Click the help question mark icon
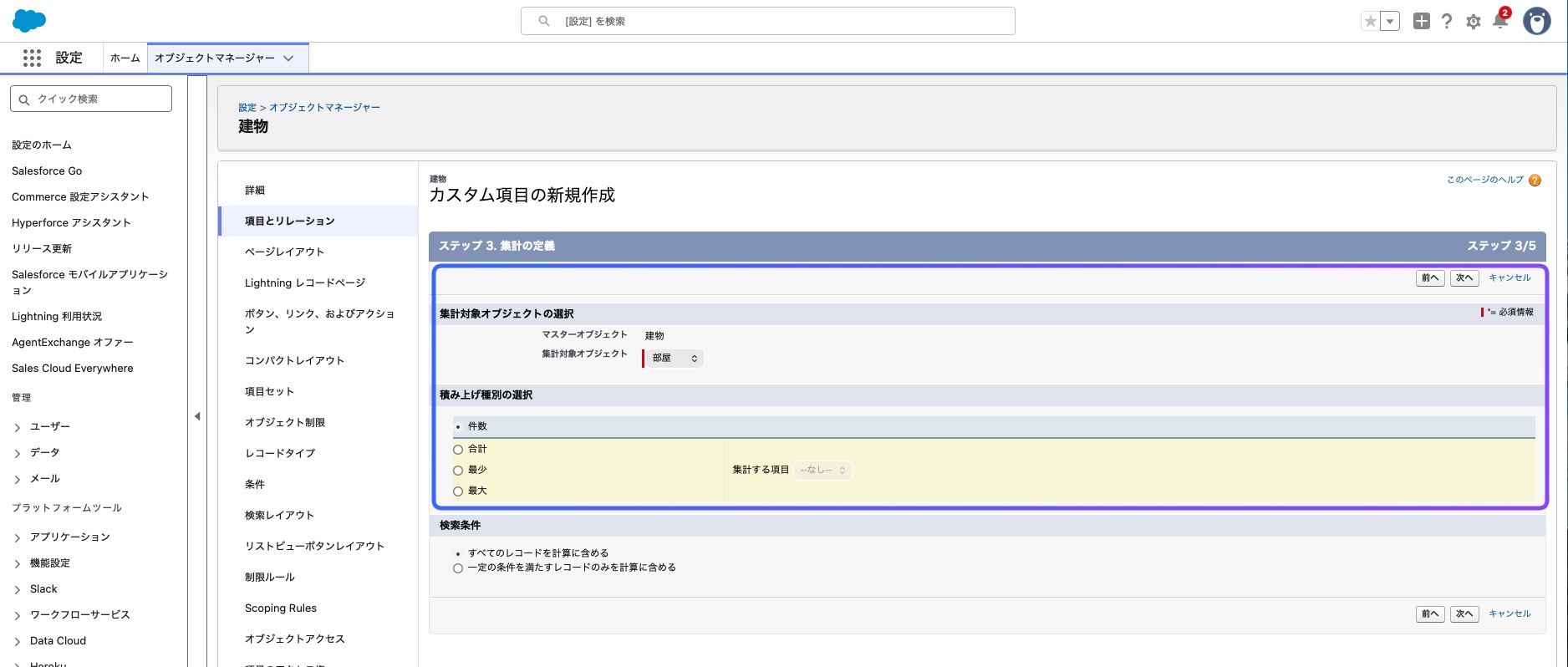 click(1447, 21)
